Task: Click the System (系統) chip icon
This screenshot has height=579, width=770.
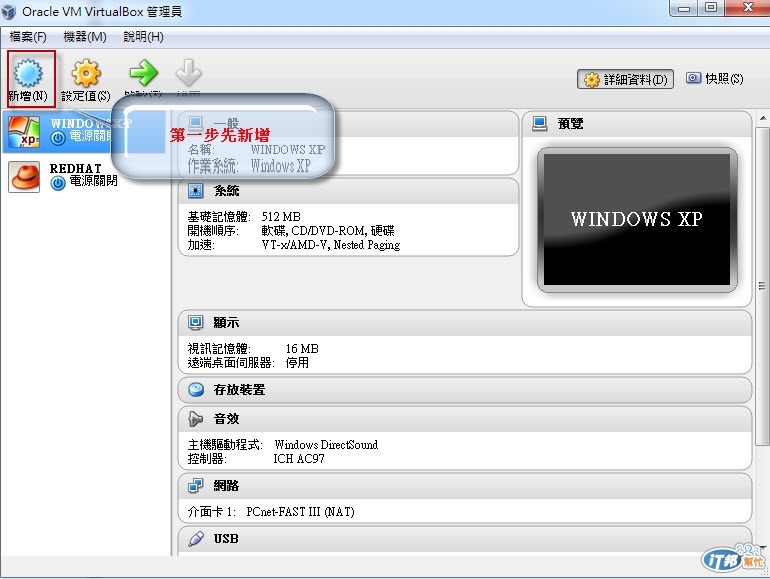Action: 195,191
